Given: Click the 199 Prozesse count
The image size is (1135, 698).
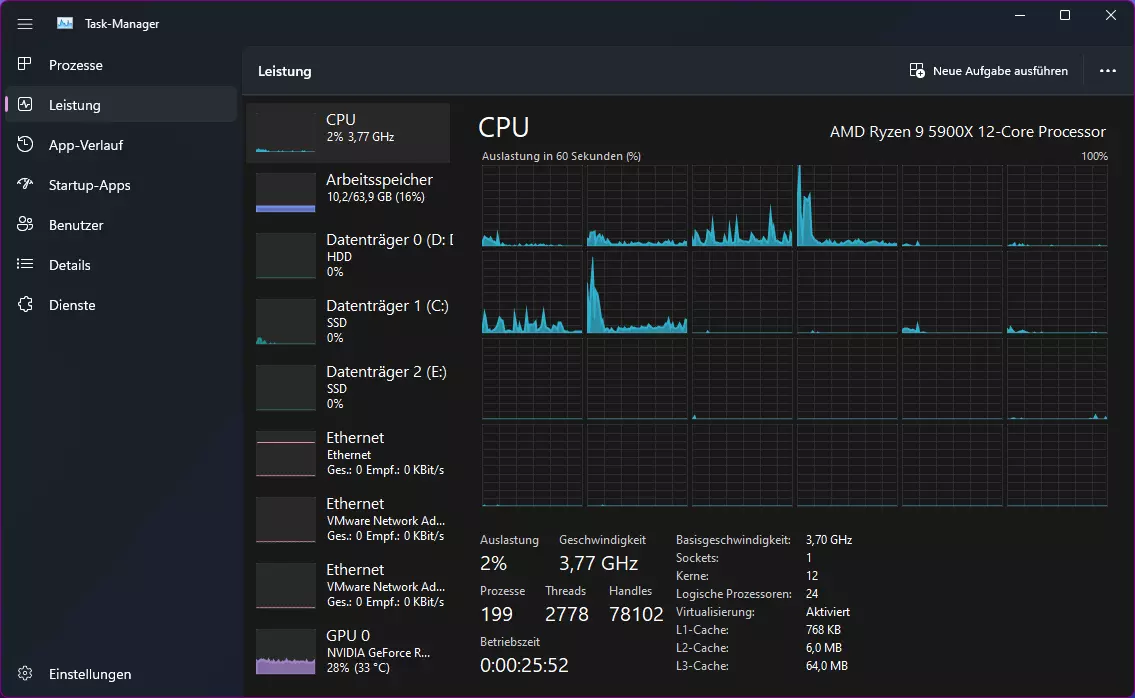Looking at the screenshot, I should tap(496, 614).
